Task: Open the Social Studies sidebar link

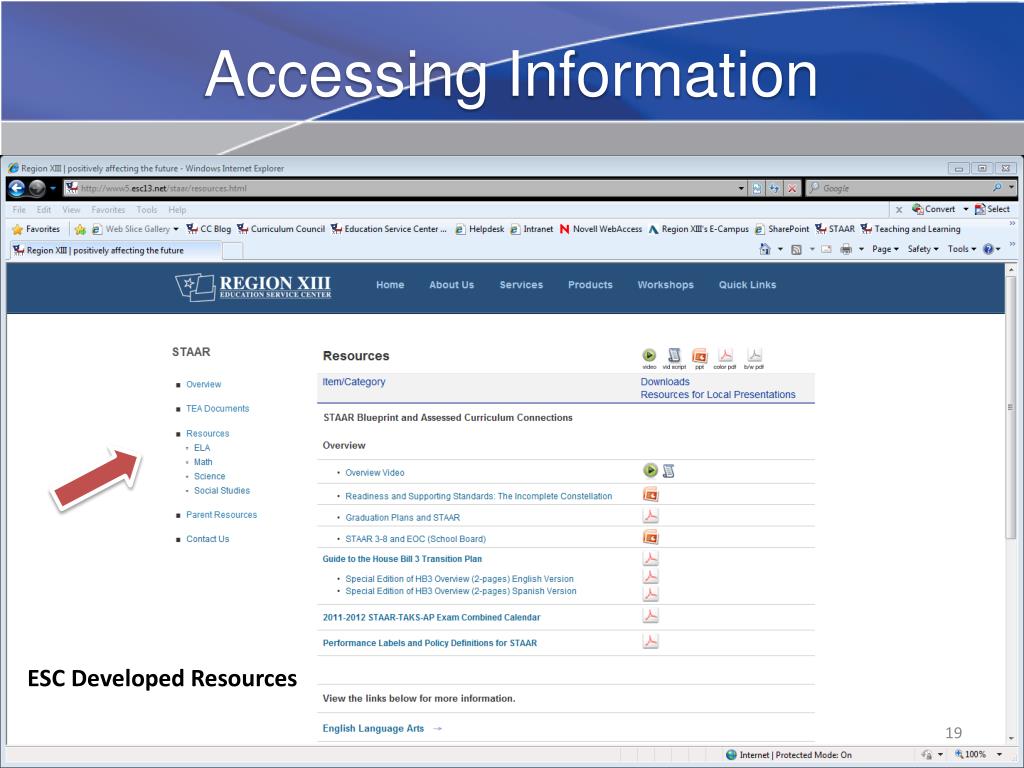Action: 221,490
